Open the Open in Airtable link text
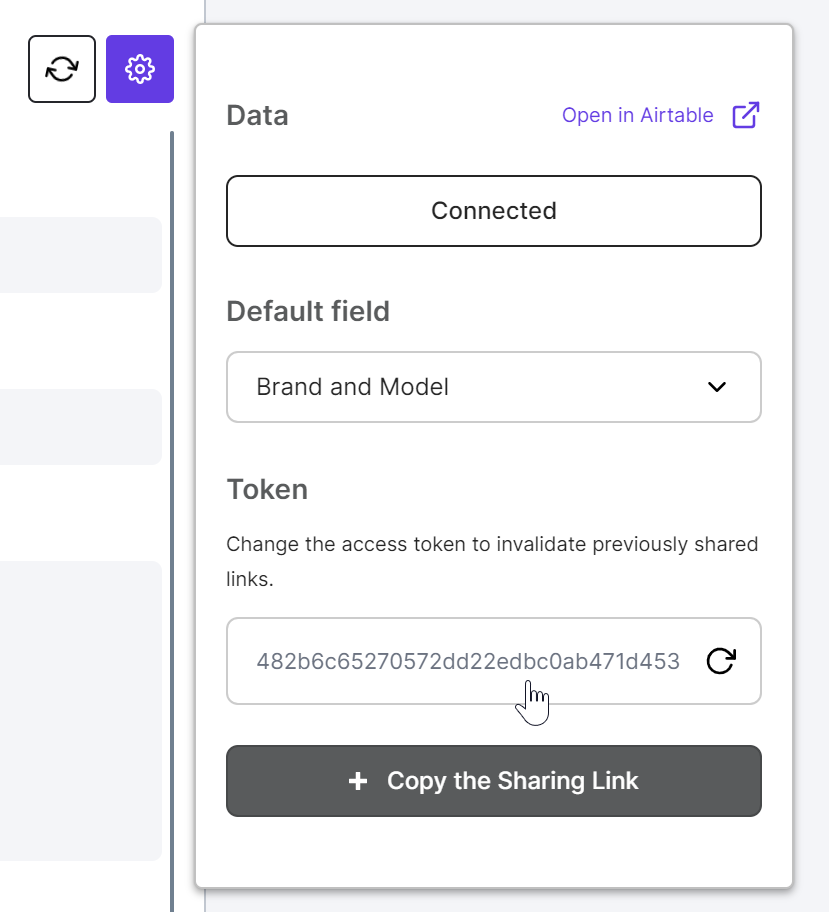The height and width of the screenshot is (912, 829). [x=637, y=115]
